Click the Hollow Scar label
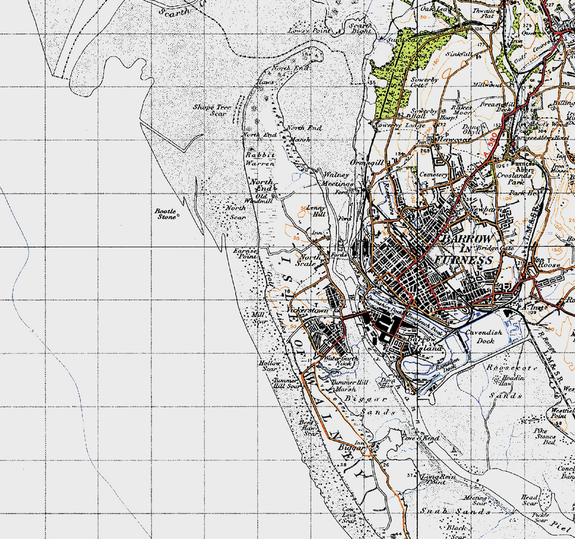The image size is (575, 539). click(x=270, y=366)
